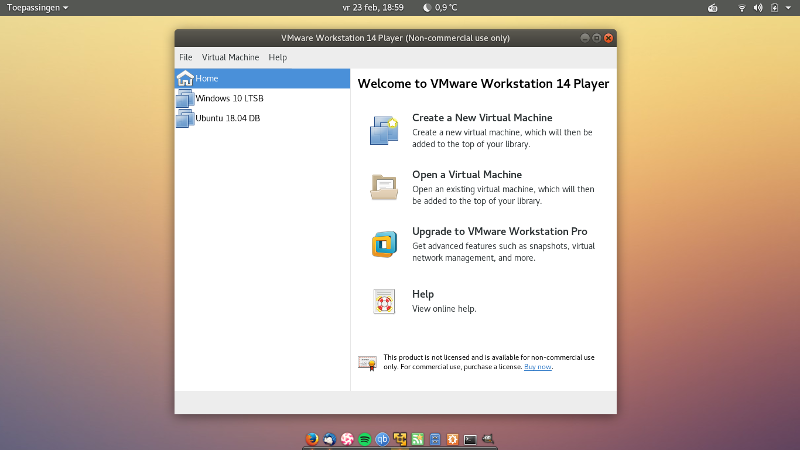Click the pink swirl dock icon
The width and height of the screenshot is (800, 450).
point(347,439)
